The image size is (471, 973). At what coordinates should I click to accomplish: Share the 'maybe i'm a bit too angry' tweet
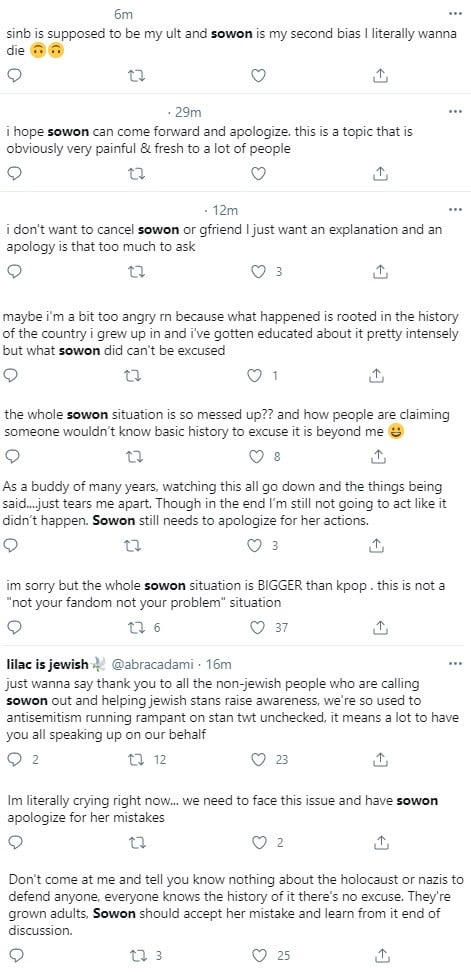click(375, 375)
